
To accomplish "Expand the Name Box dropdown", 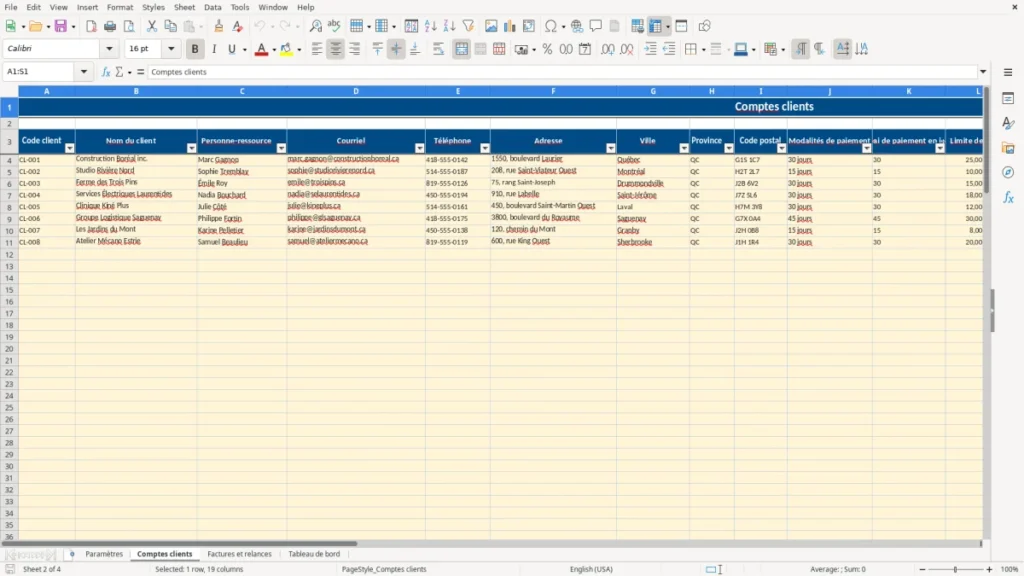I will click(84, 72).
